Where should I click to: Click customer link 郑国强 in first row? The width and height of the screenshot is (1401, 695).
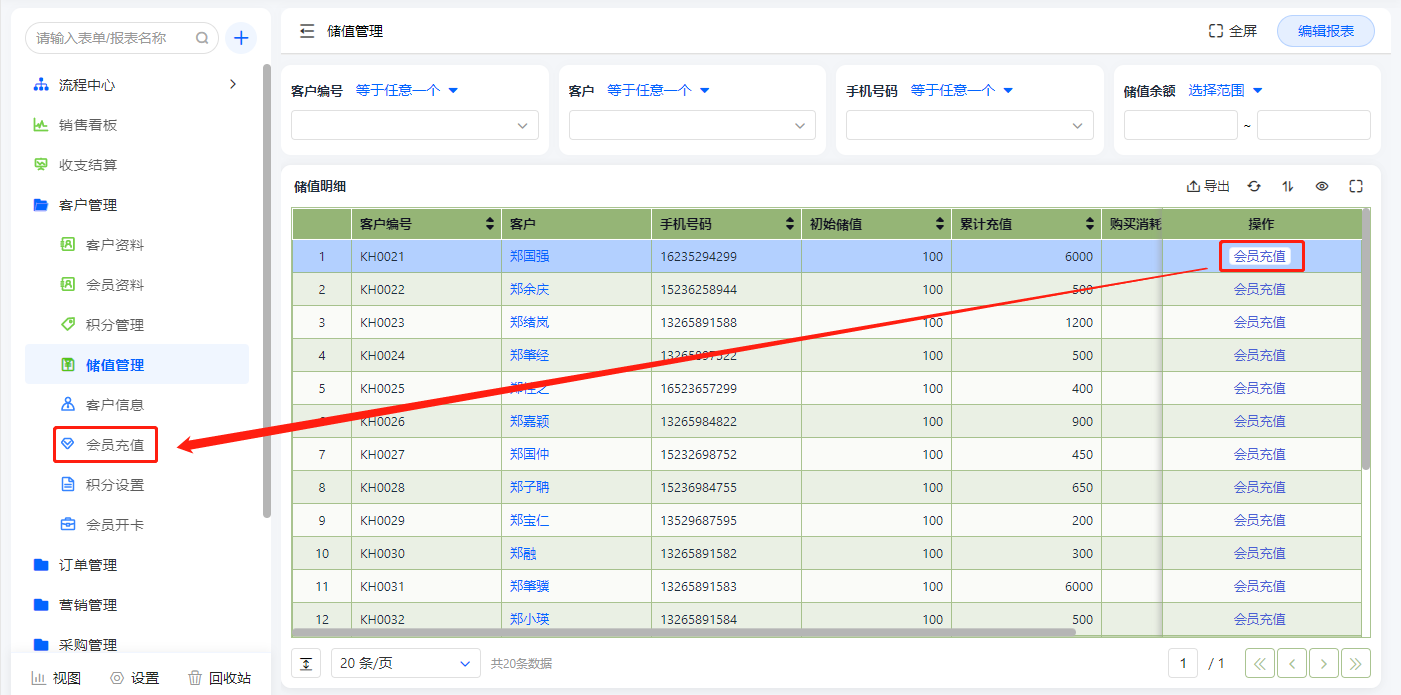529,256
